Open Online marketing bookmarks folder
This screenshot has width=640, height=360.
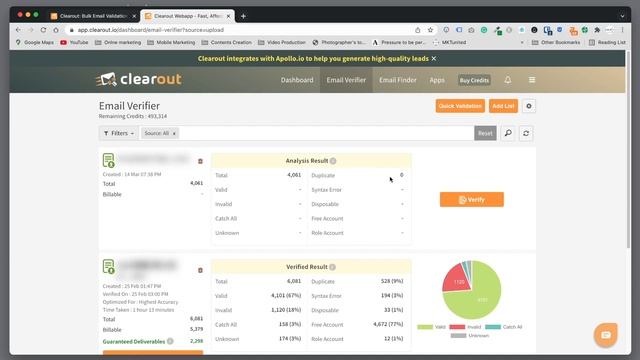[118, 42]
